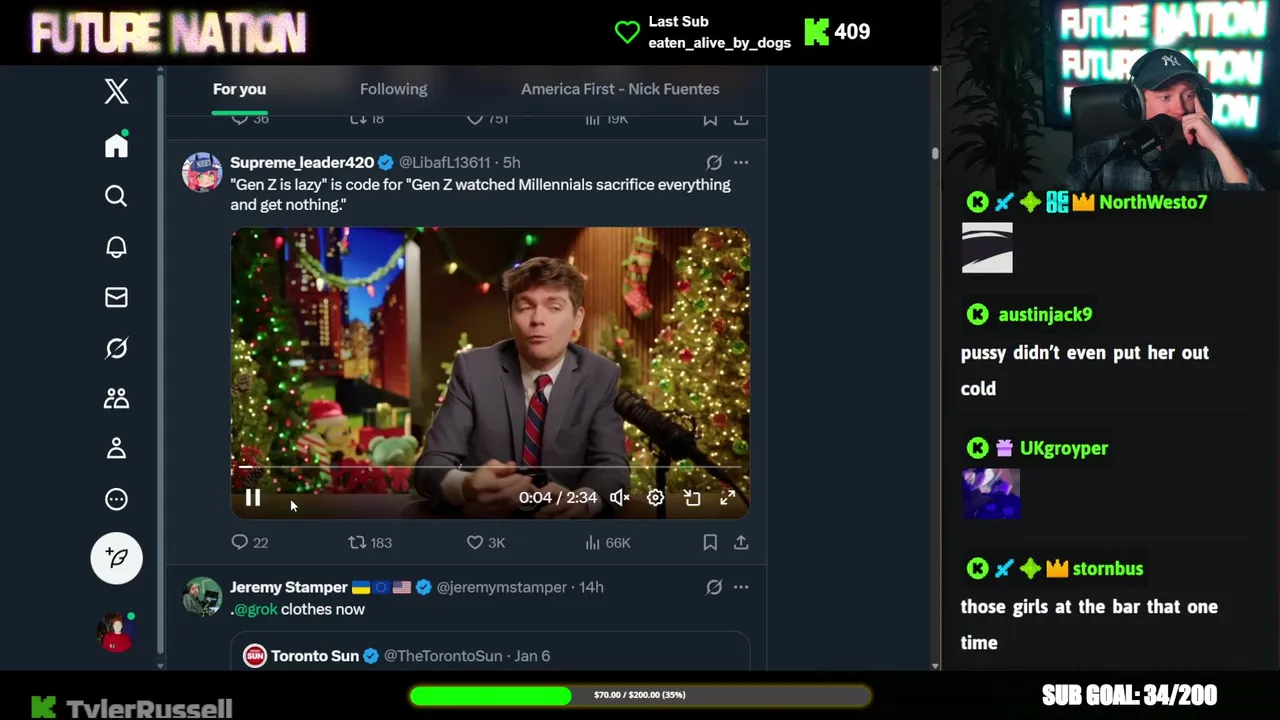This screenshot has height=720, width=1280.
Task: Open more options on Jeremy Stamper's post
Action: [x=741, y=587]
